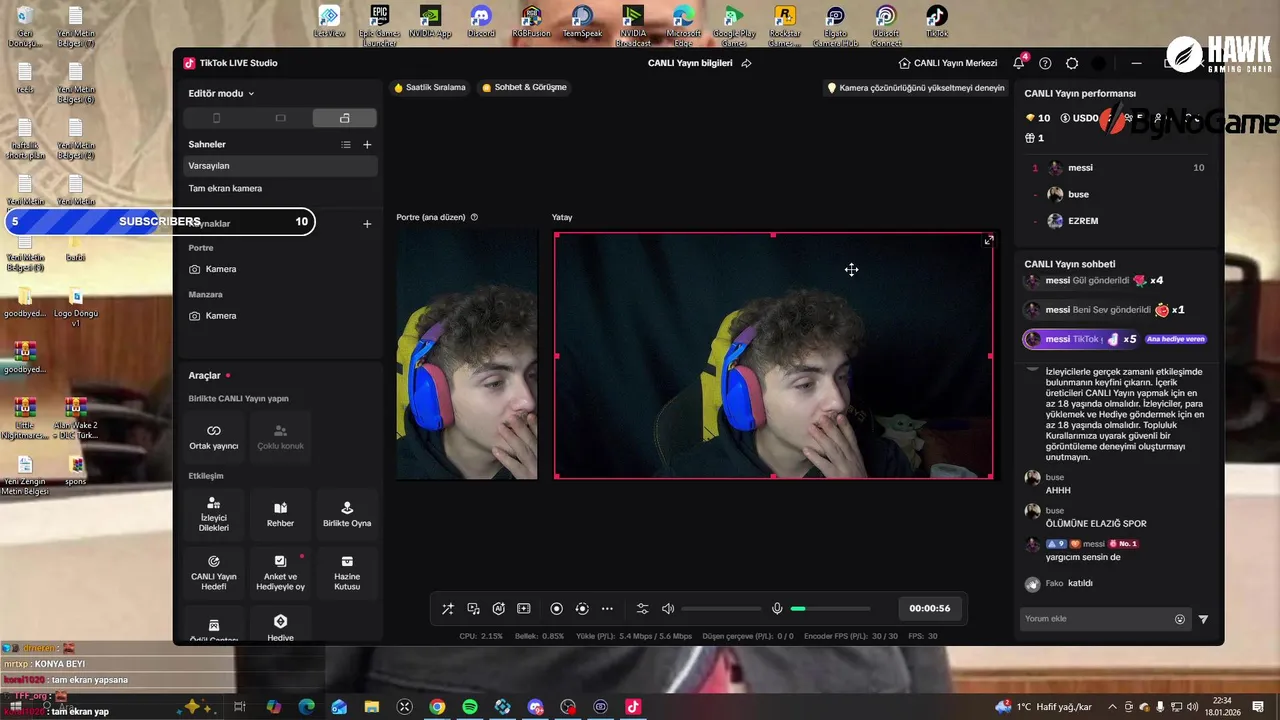1280x720 pixels.
Task: Add a new scene with Sahneler plus
Action: point(367,144)
